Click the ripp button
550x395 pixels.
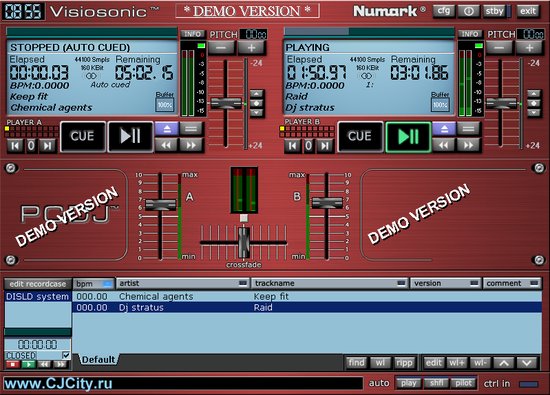[x=404, y=363]
